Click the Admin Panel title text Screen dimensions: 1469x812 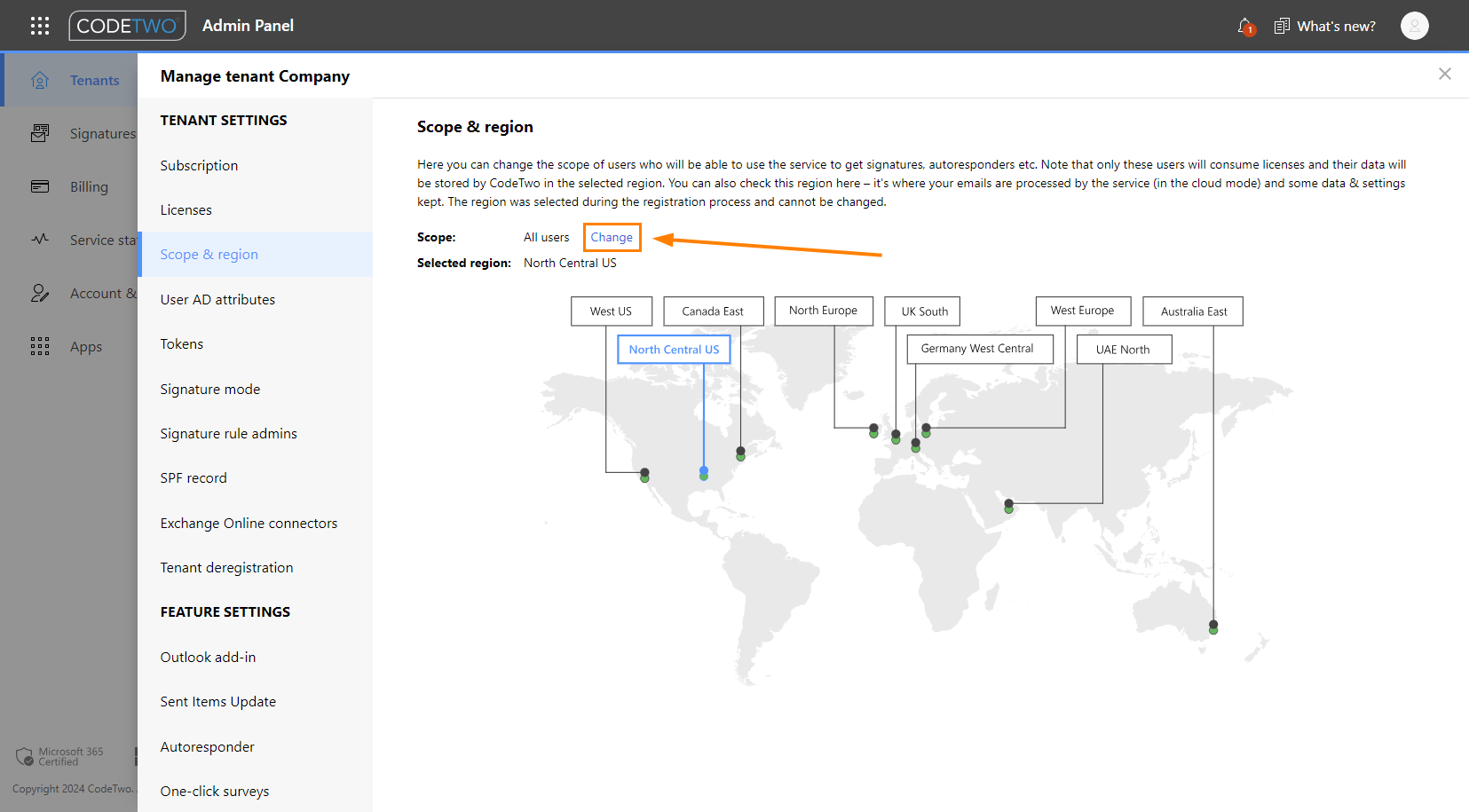tap(248, 26)
